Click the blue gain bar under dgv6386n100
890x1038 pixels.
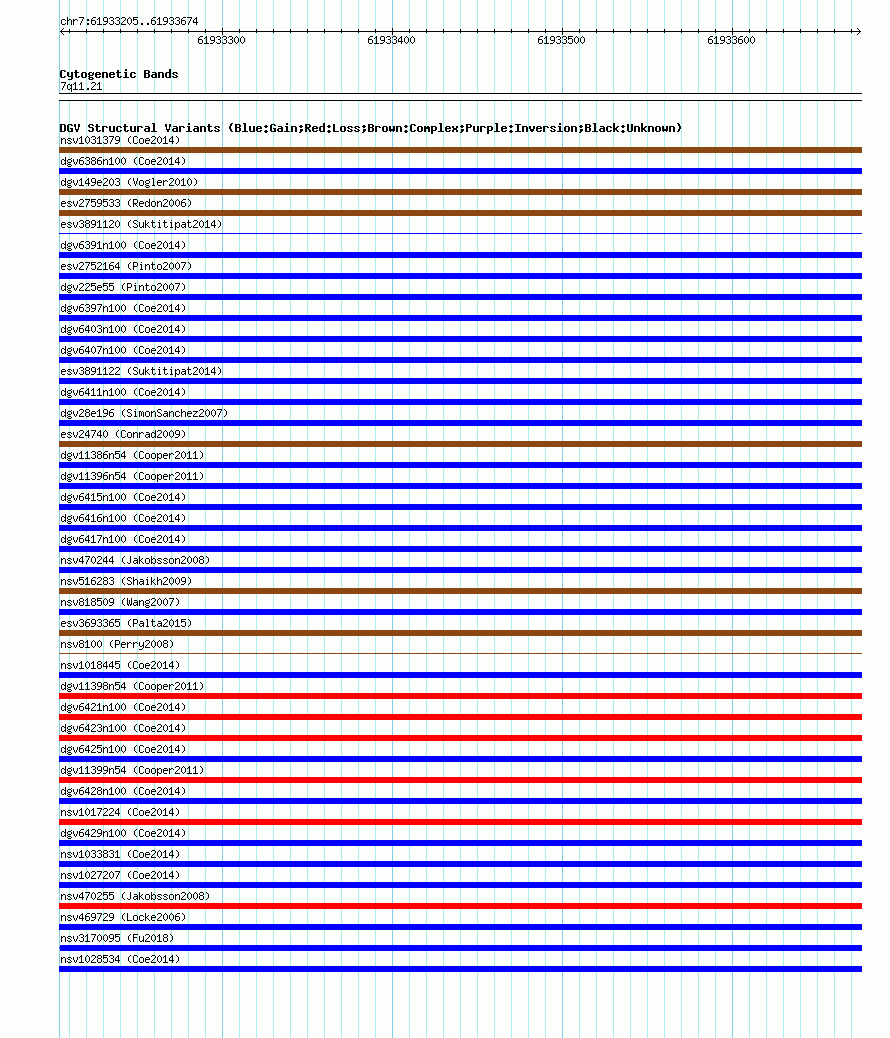[460, 171]
